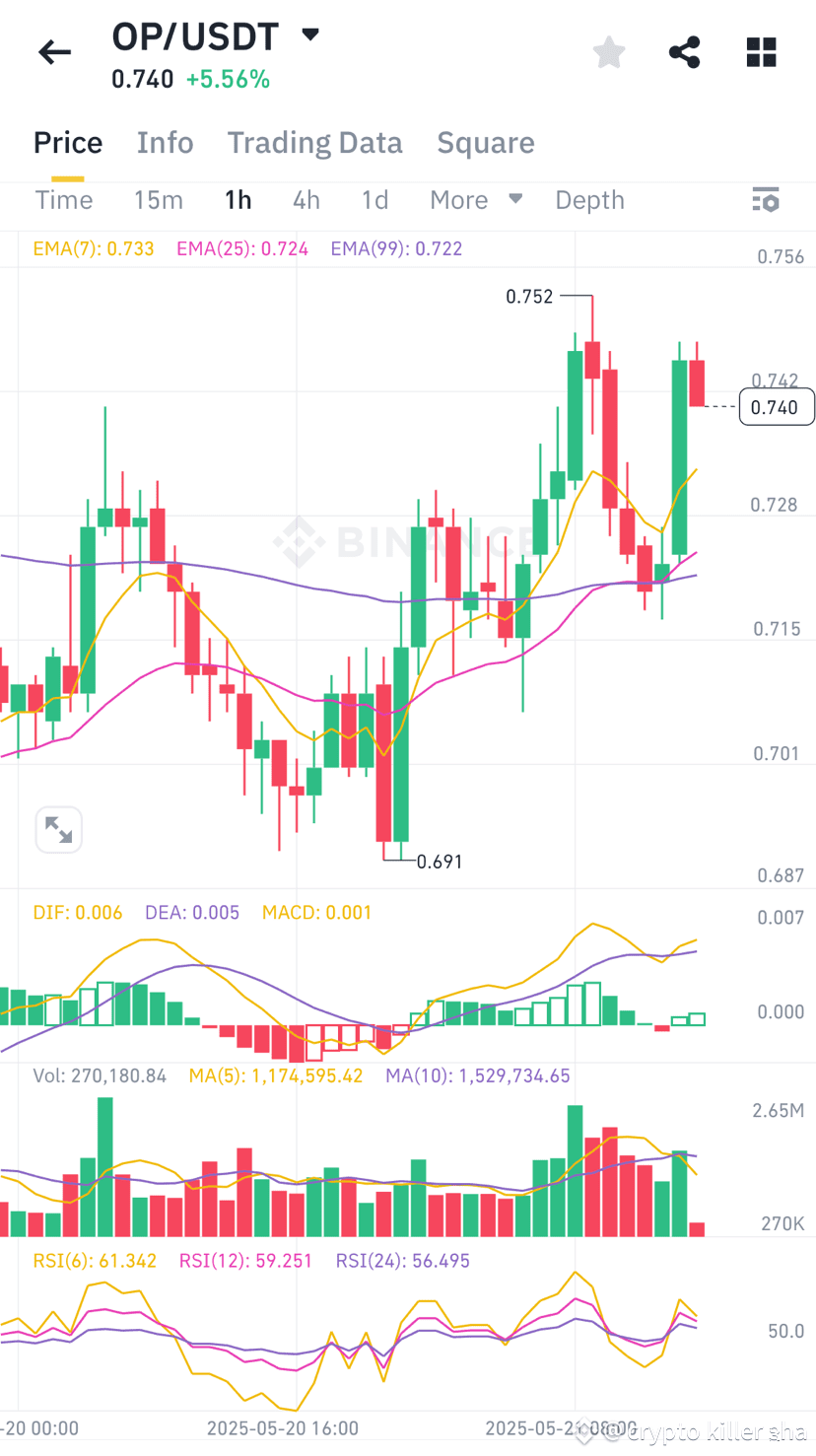The width and height of the screenshot is (816, 1456).
Task: Expand the chart interval More chevron
Action: tap(514, 199)
